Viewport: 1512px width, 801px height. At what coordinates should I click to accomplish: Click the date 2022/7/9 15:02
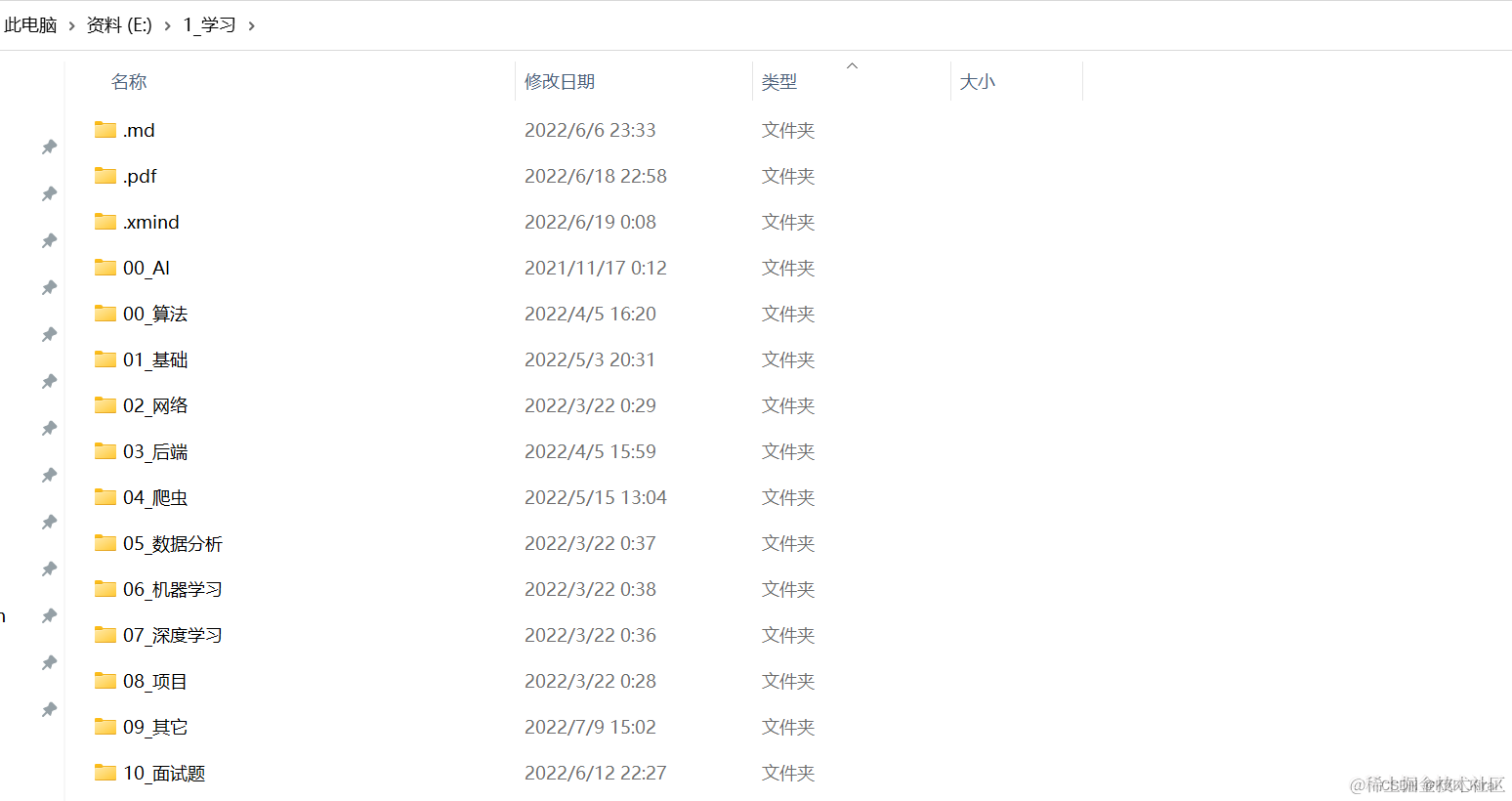590,728
